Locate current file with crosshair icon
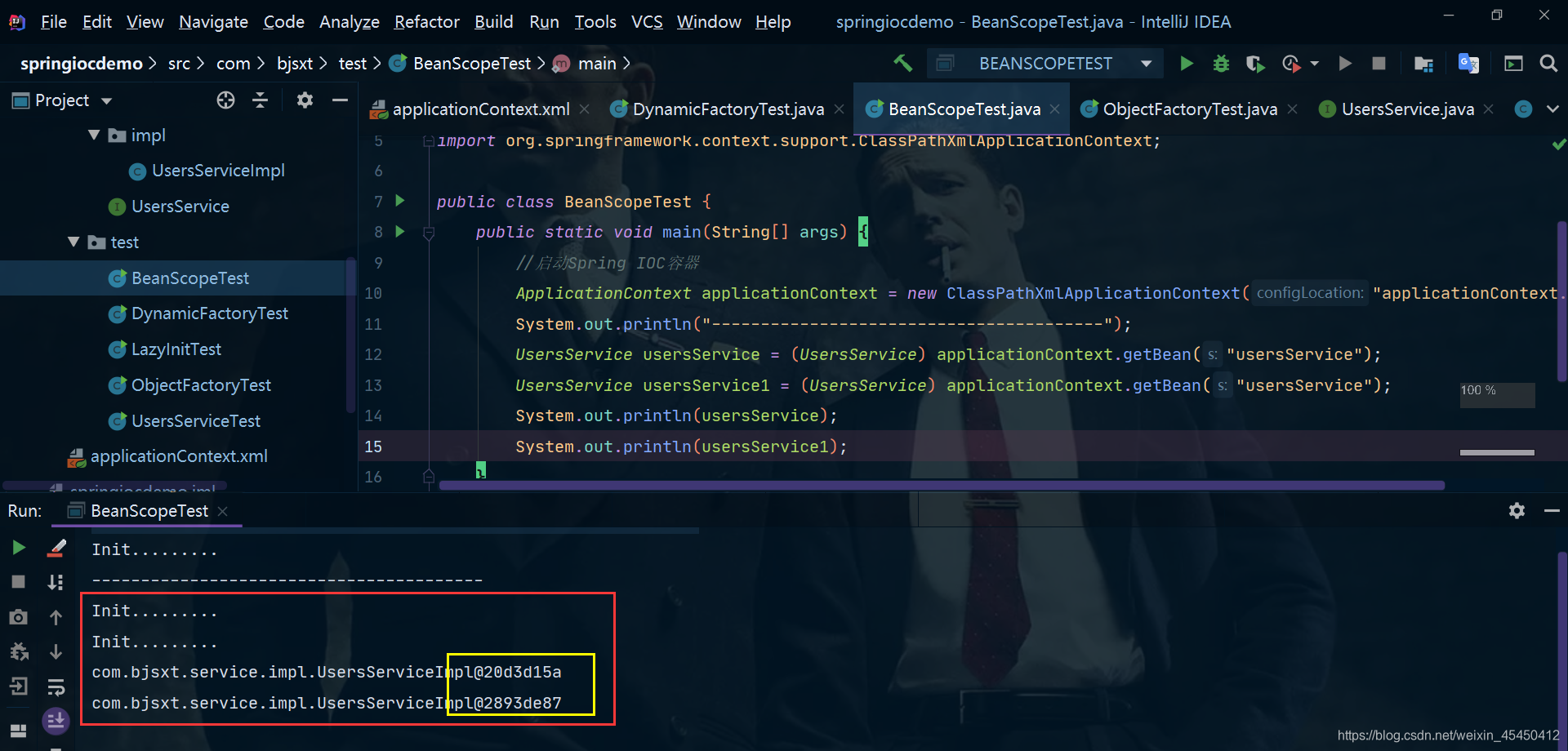 click(x=225, y=100)
